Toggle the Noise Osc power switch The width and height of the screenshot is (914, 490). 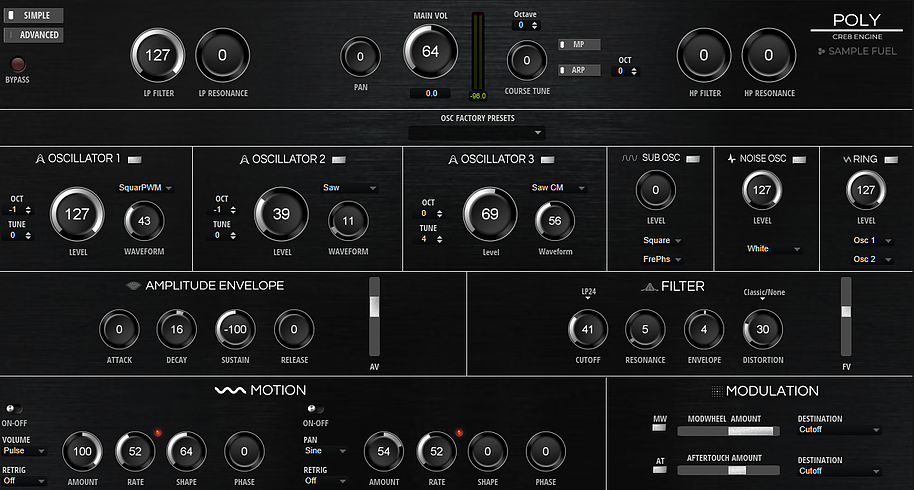[799, 159]
